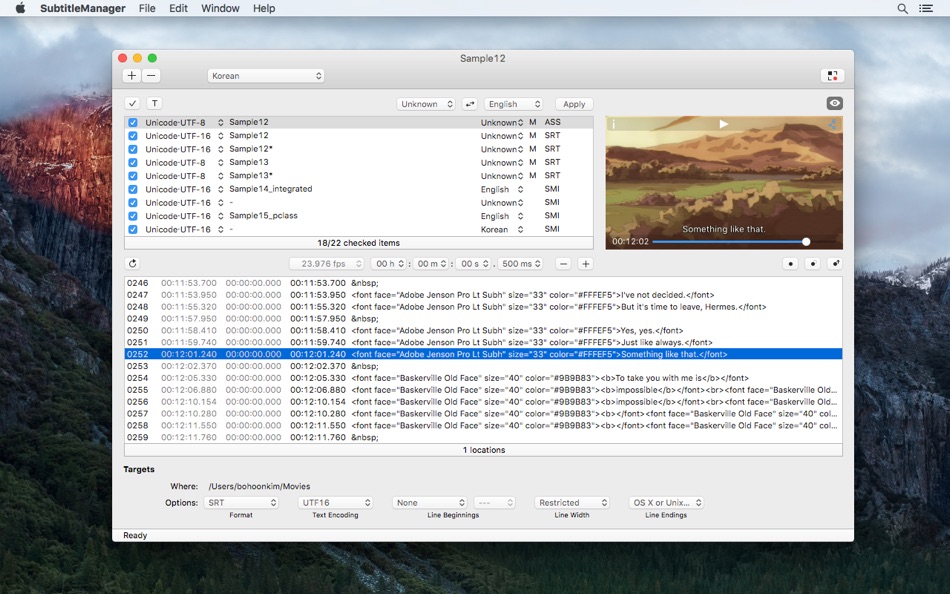Click the Apply button
Image resolution: width=950 pixels, height=594 pixels.
point(574,104)
